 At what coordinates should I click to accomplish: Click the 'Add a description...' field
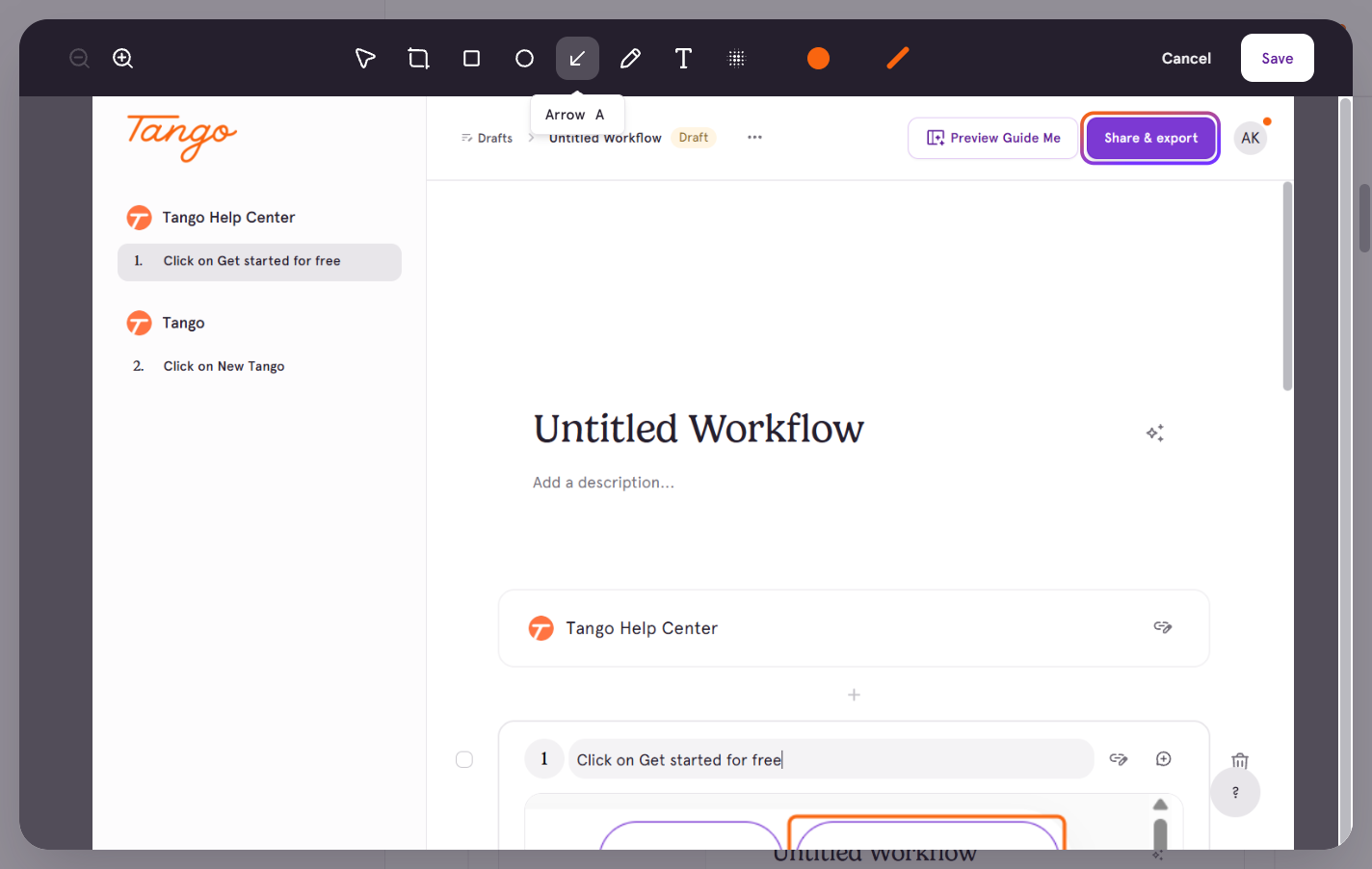tap(604, 483)
